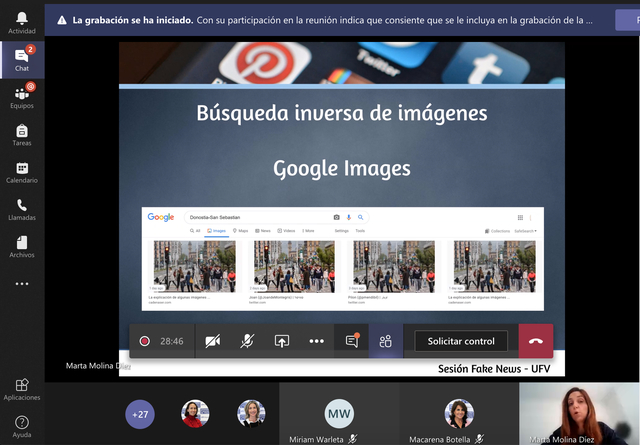
Task: Open Aplicaciones store in sidebar
Action: click(x=22, y=389)
